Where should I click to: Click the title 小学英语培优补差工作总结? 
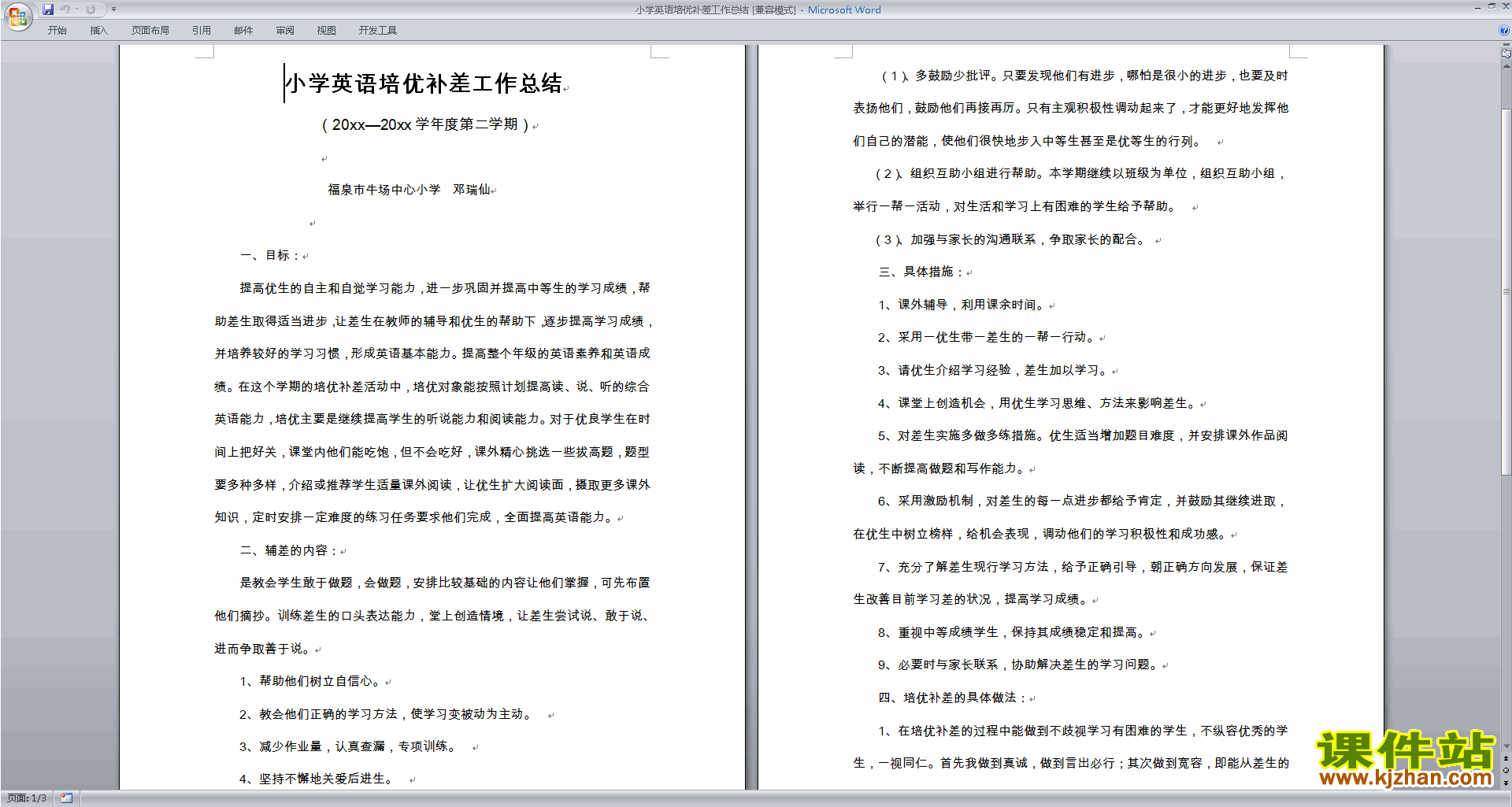click(424, 83)
